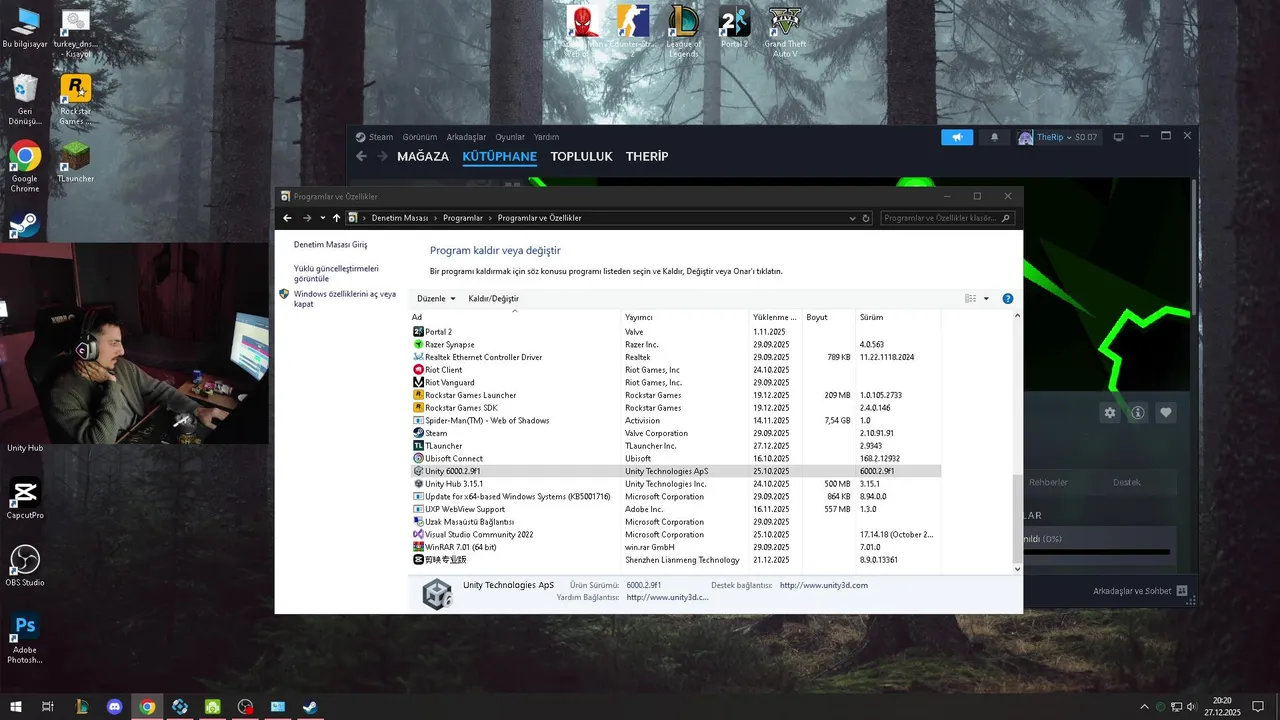Open Steam announcements megaphone button
The width and height of the screenshot is (1280, 720).
tap(957, 137)
